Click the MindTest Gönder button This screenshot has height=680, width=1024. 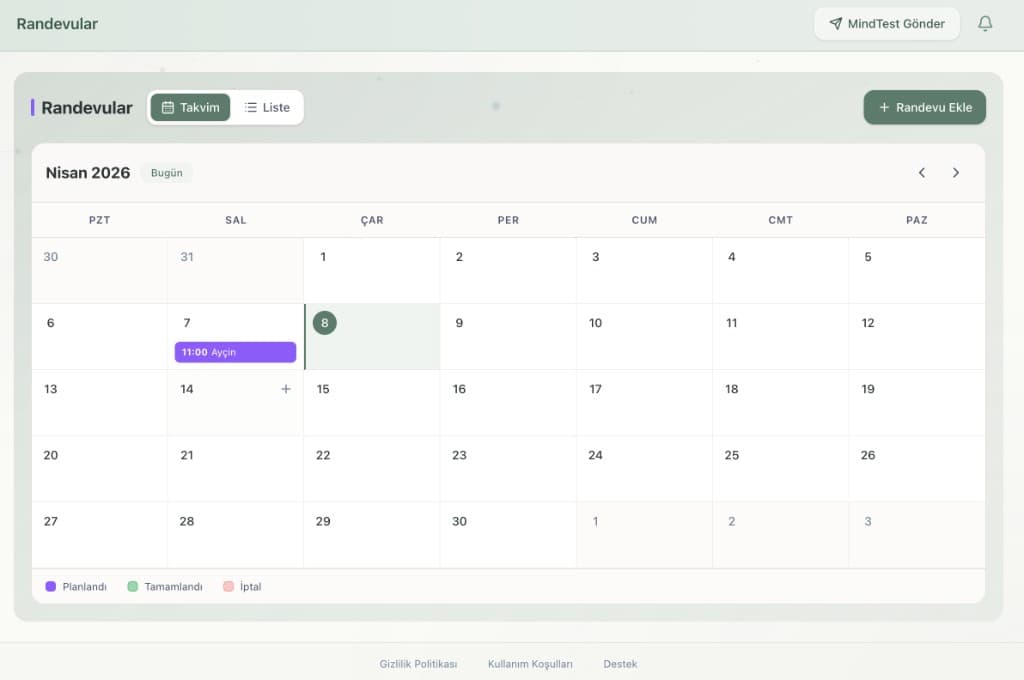click(886, 24)
